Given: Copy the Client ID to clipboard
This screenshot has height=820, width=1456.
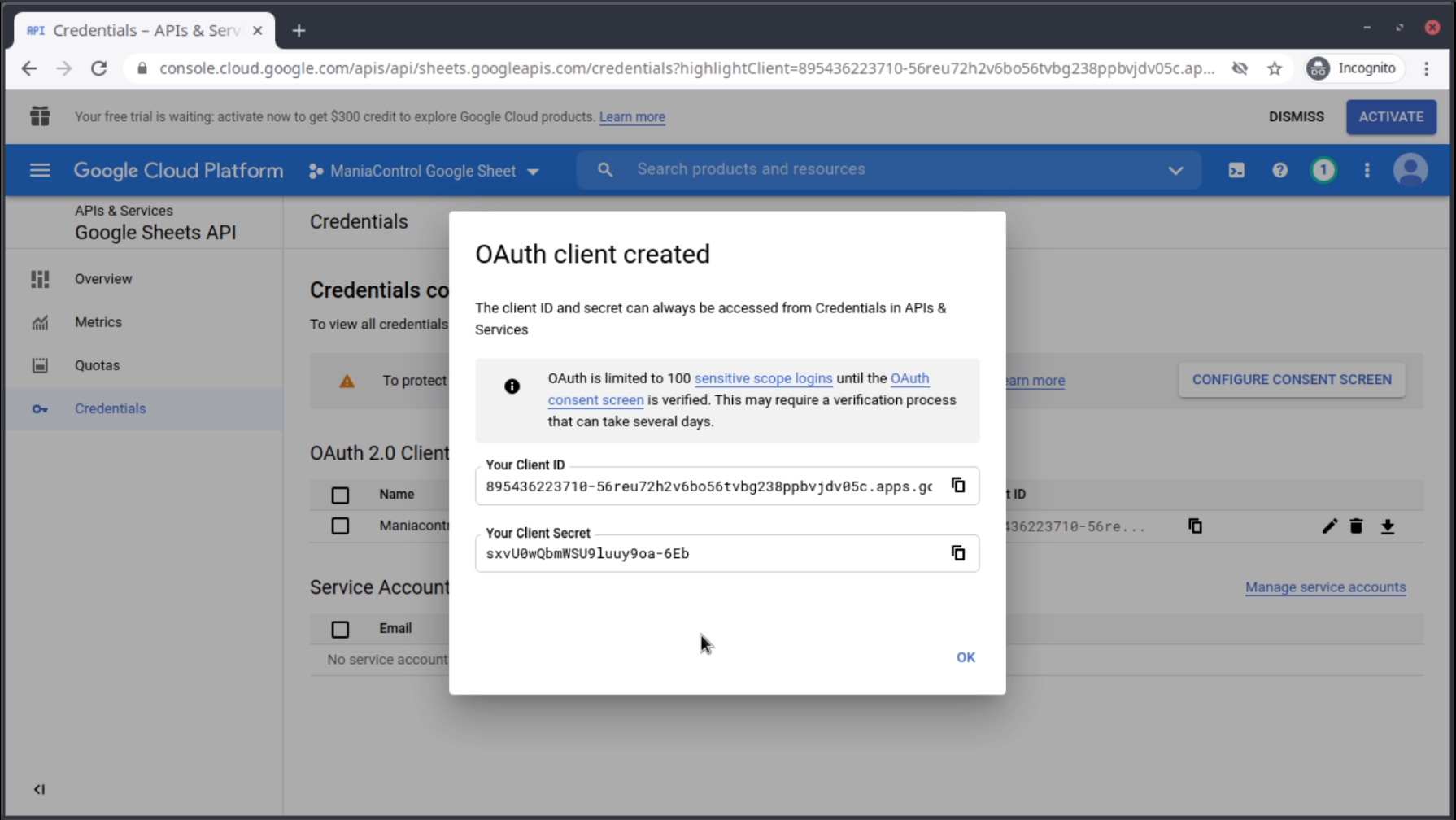Looking at the screenshot, I should click(x=958, y=486).
